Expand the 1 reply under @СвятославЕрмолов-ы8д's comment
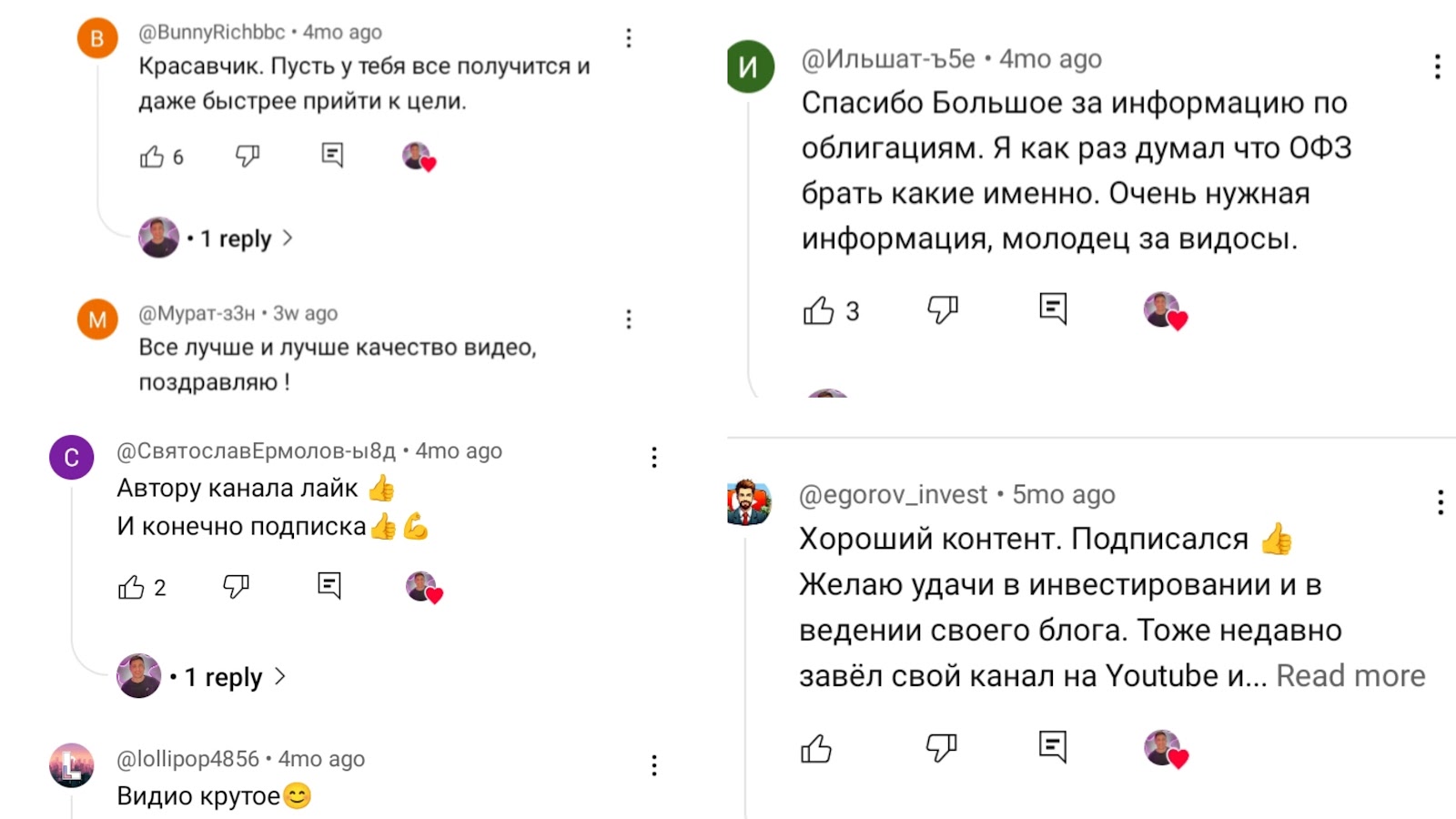 [x=221, y=676]
